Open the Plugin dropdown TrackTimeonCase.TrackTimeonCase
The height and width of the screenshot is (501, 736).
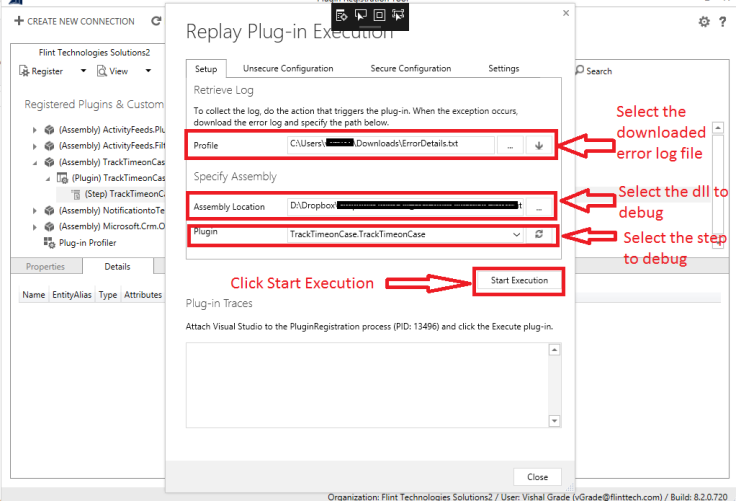coord(405,234)
